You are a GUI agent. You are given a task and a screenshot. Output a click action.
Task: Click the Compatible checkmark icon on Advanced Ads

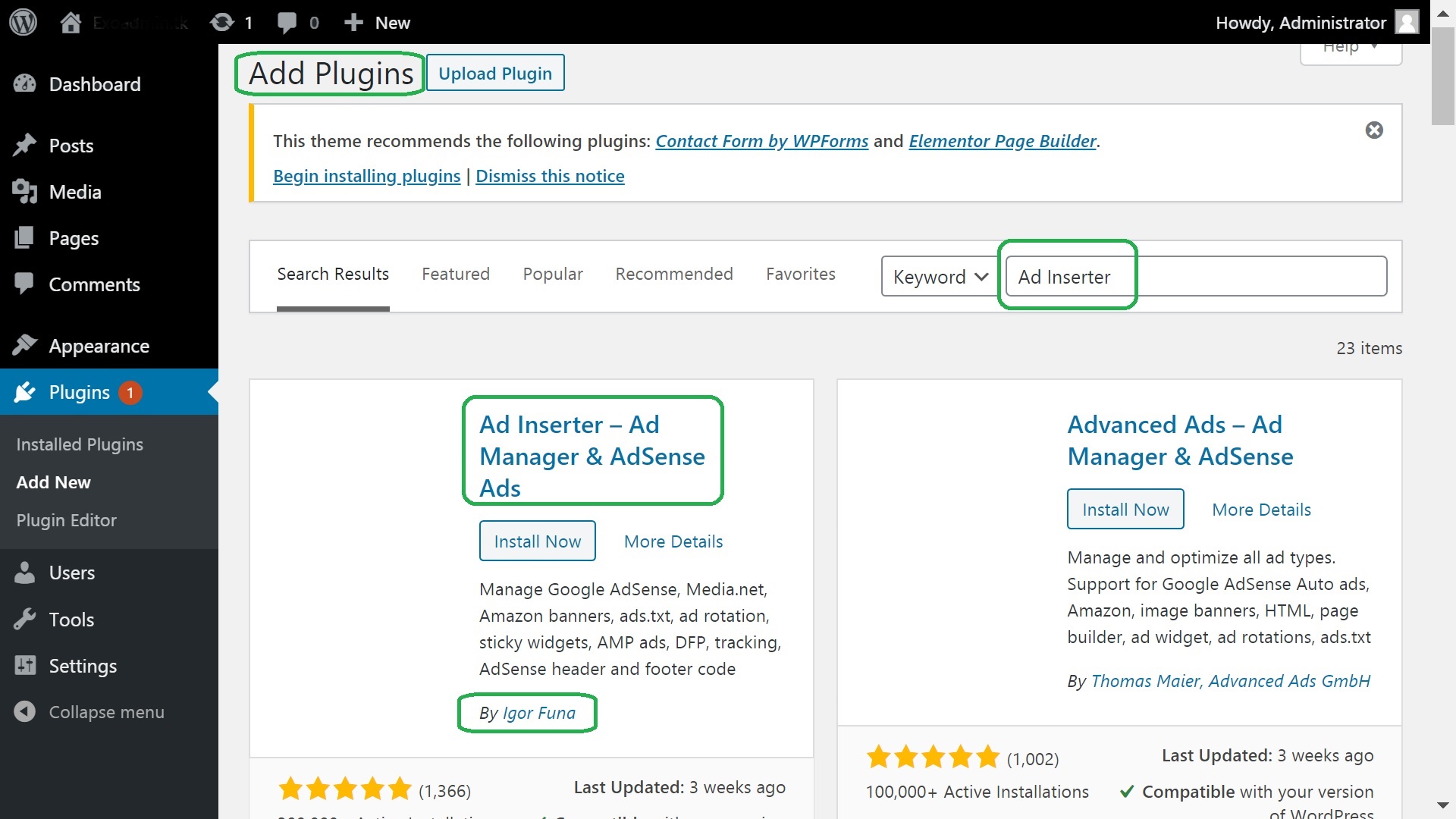coord(1127,792)
